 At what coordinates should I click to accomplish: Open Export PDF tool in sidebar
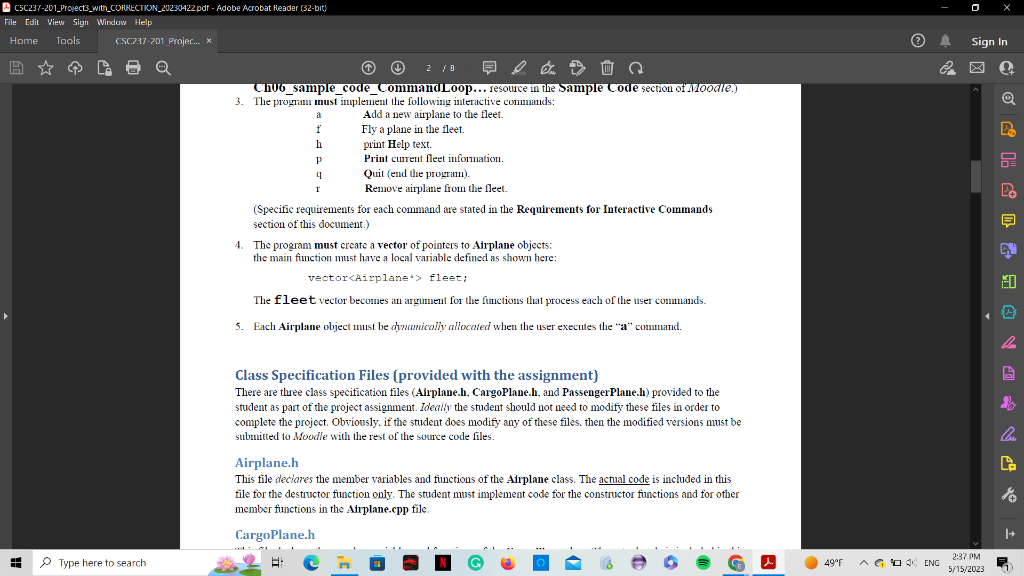point(1008,129)
